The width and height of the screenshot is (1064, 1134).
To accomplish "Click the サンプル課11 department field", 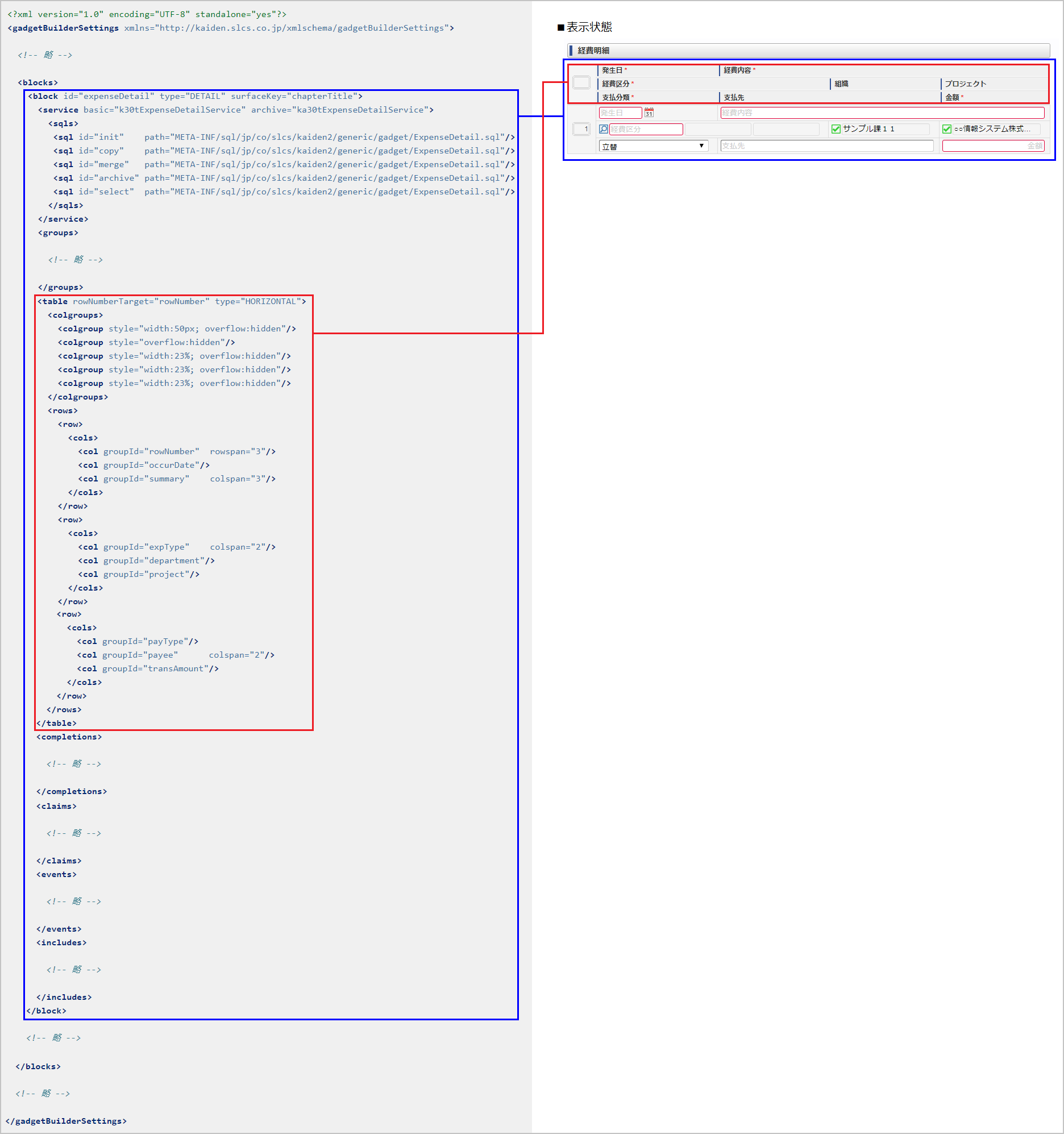I will [886, 129].
